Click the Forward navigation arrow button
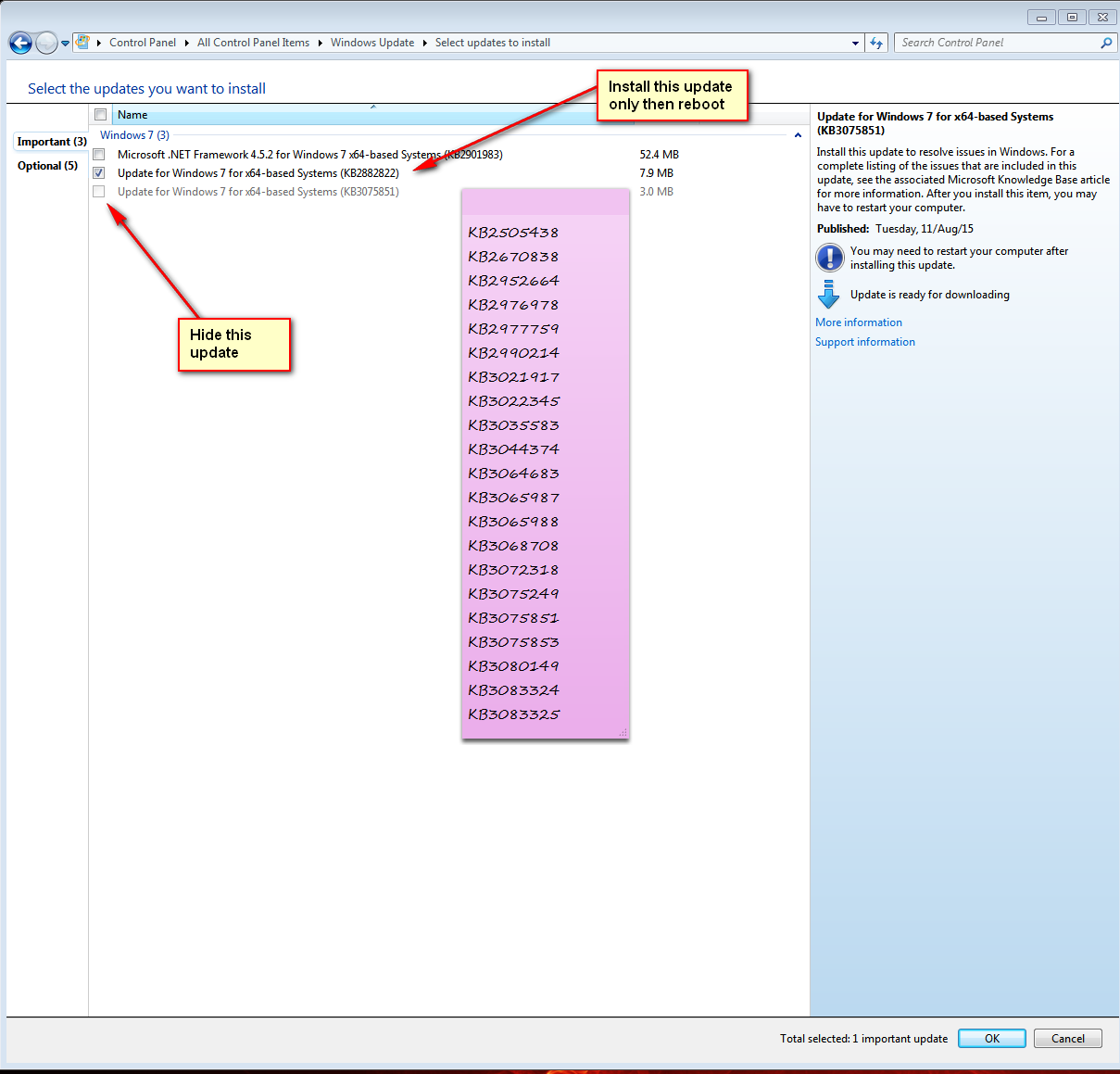 pyautogui.click(x=46, y=43)
